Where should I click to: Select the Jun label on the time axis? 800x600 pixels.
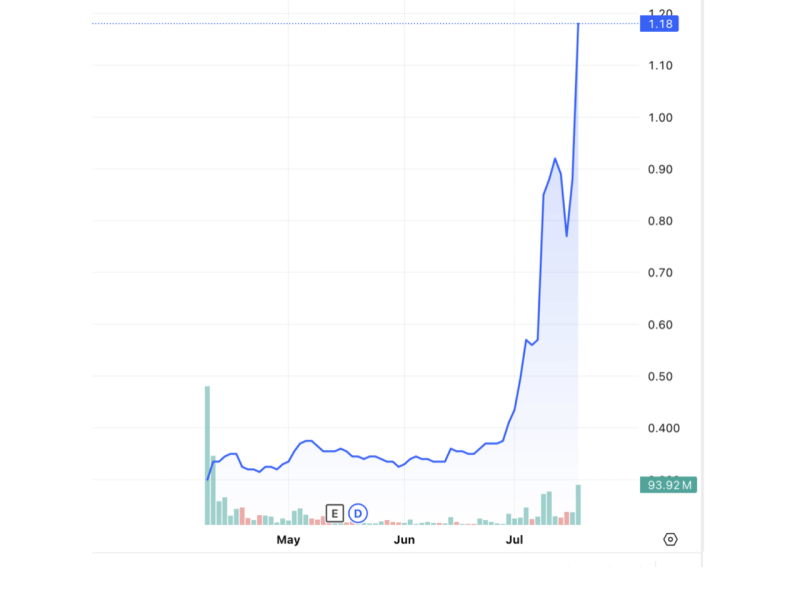coord(404,539)
